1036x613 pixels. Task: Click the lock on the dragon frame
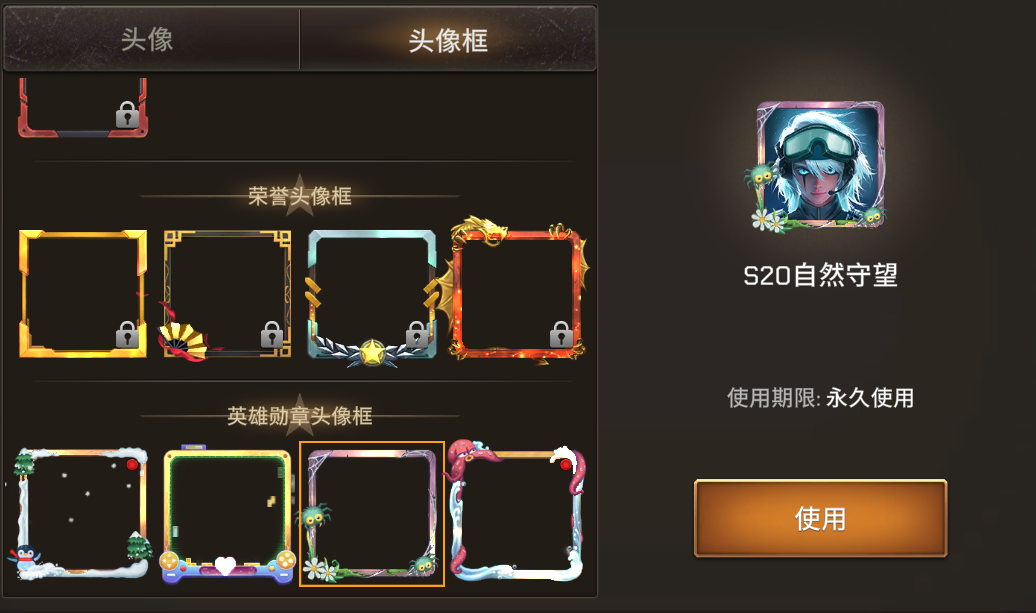coord(561,335)
